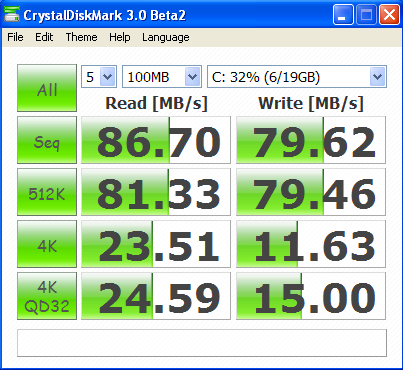Click the Seq read result 86.70
The width and height of the screenshot is (403, 370).
[x=156, y=140]
